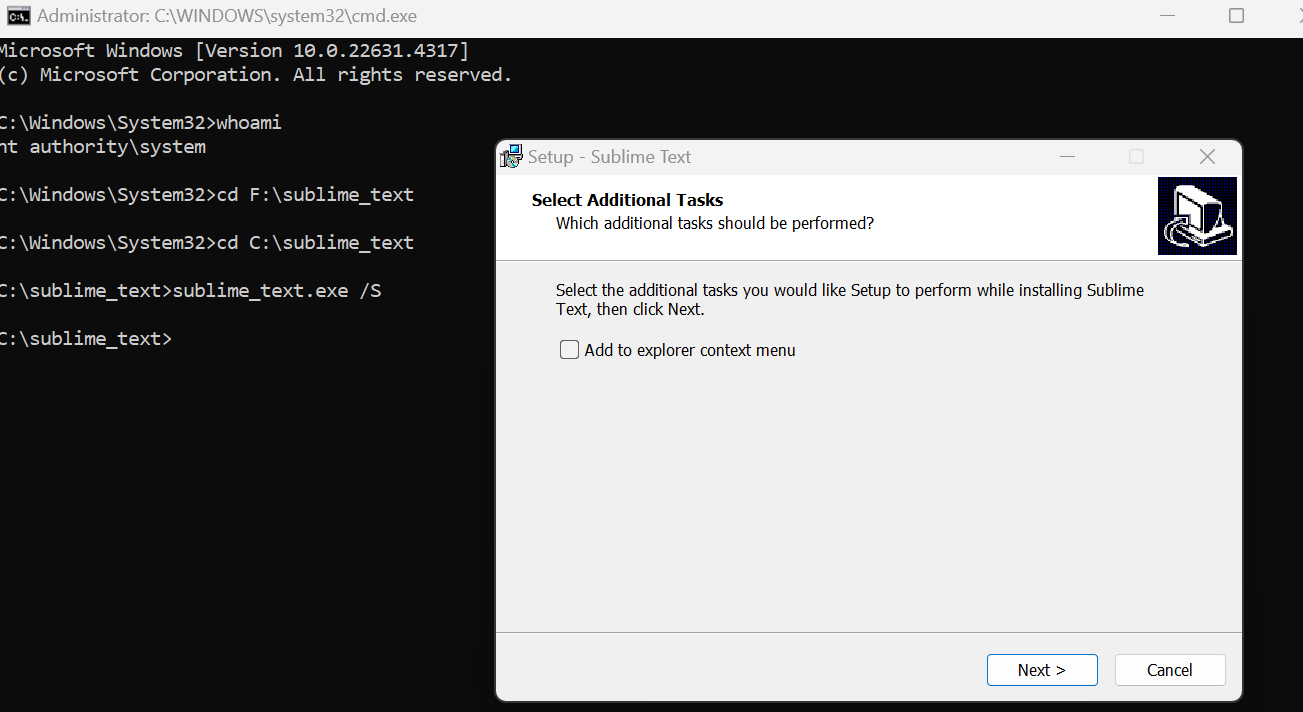Click the X icon to close the Setup wizard
This screenshot has width=1303, height=712.
coord(1207,156)
